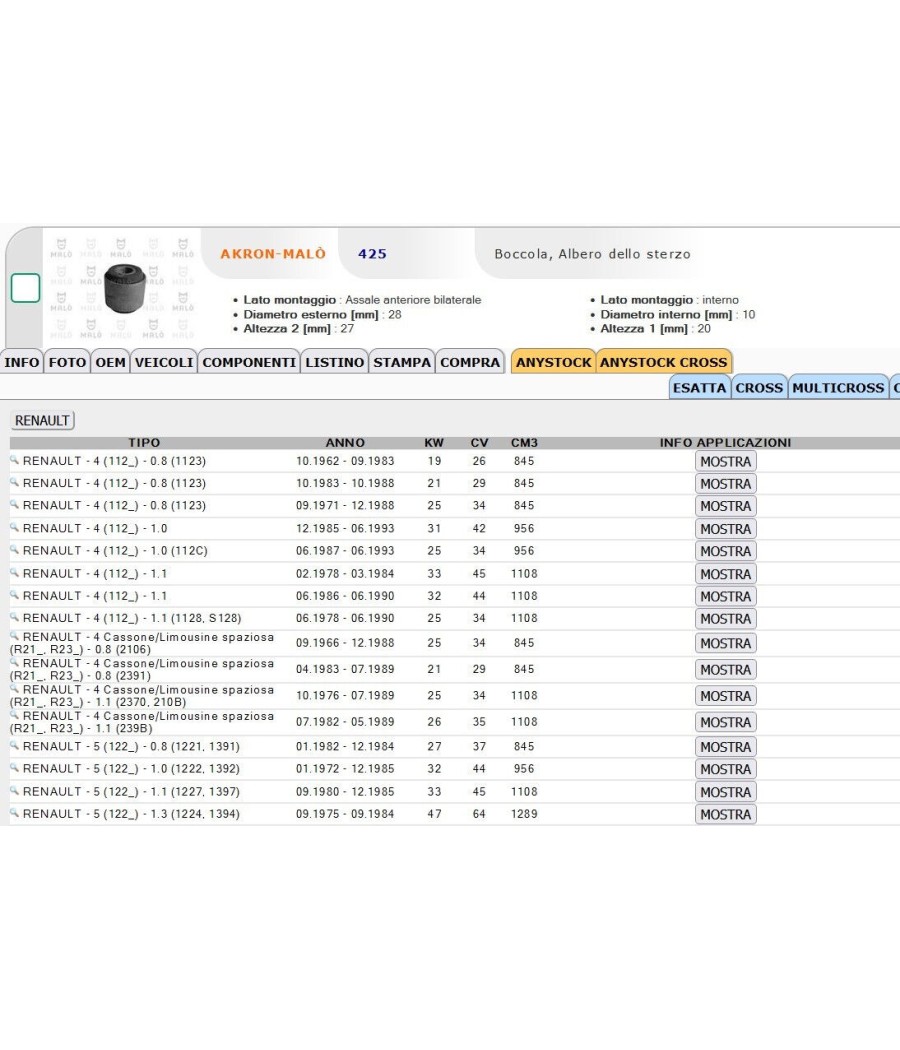The height and width of the screenshot is (1050, 900).
Task: Select the blue CROSS tab
Action: [759, 388]
